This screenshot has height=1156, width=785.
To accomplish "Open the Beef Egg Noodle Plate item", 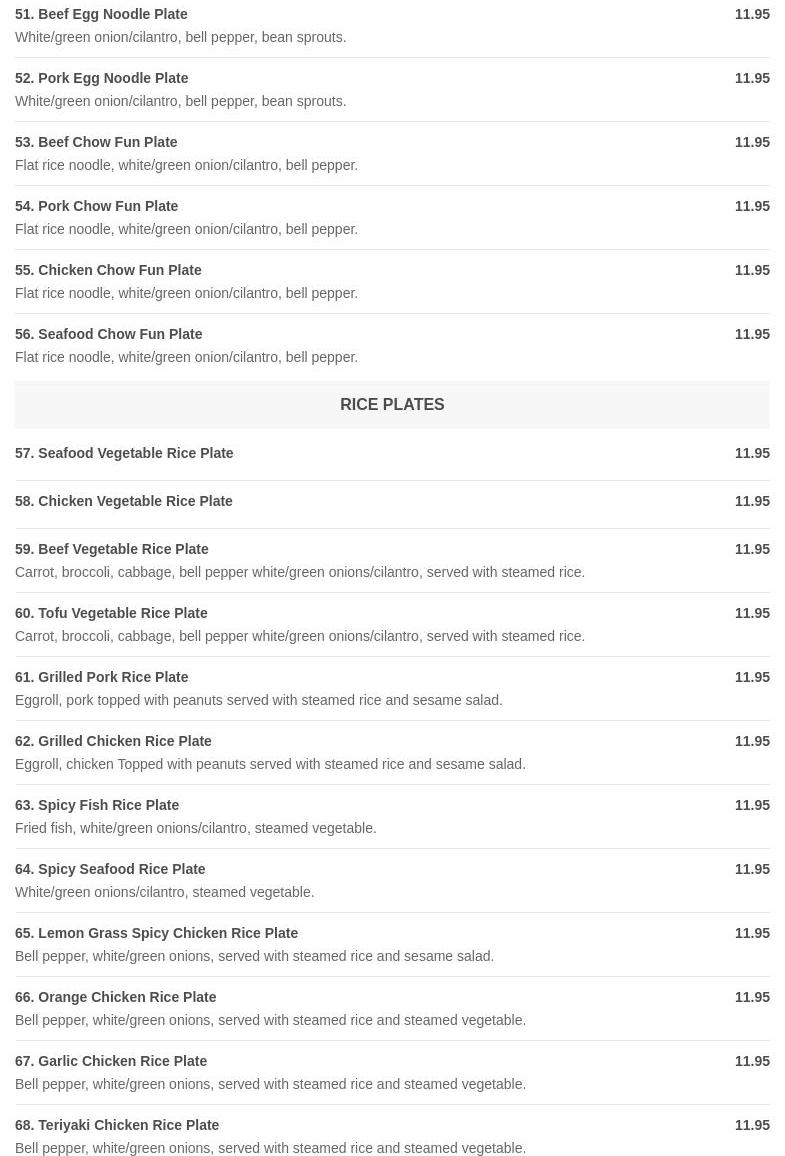I will (x=101, y=14).
